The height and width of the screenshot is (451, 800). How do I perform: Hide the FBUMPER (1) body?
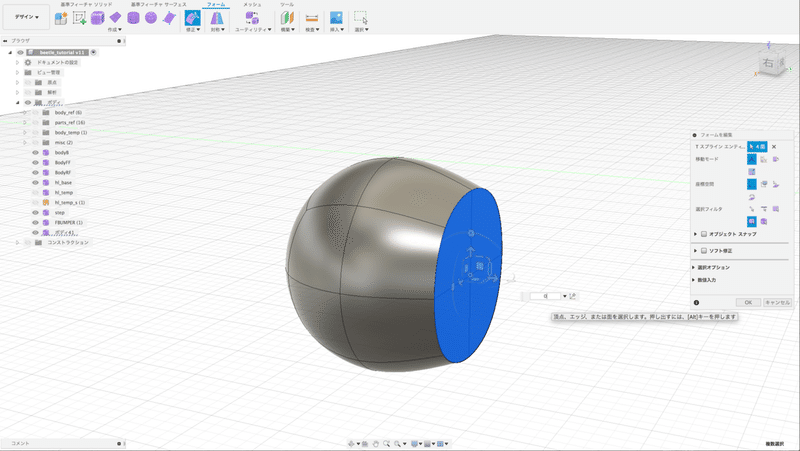point(35,222)
